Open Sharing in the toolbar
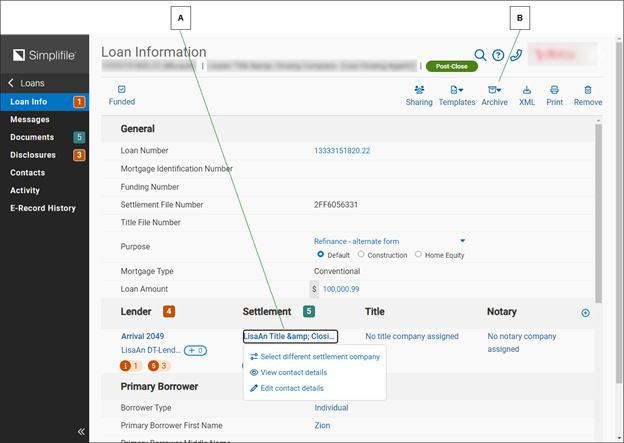The image size is (624, 443). pyautogui.click(x=419, y=96)
